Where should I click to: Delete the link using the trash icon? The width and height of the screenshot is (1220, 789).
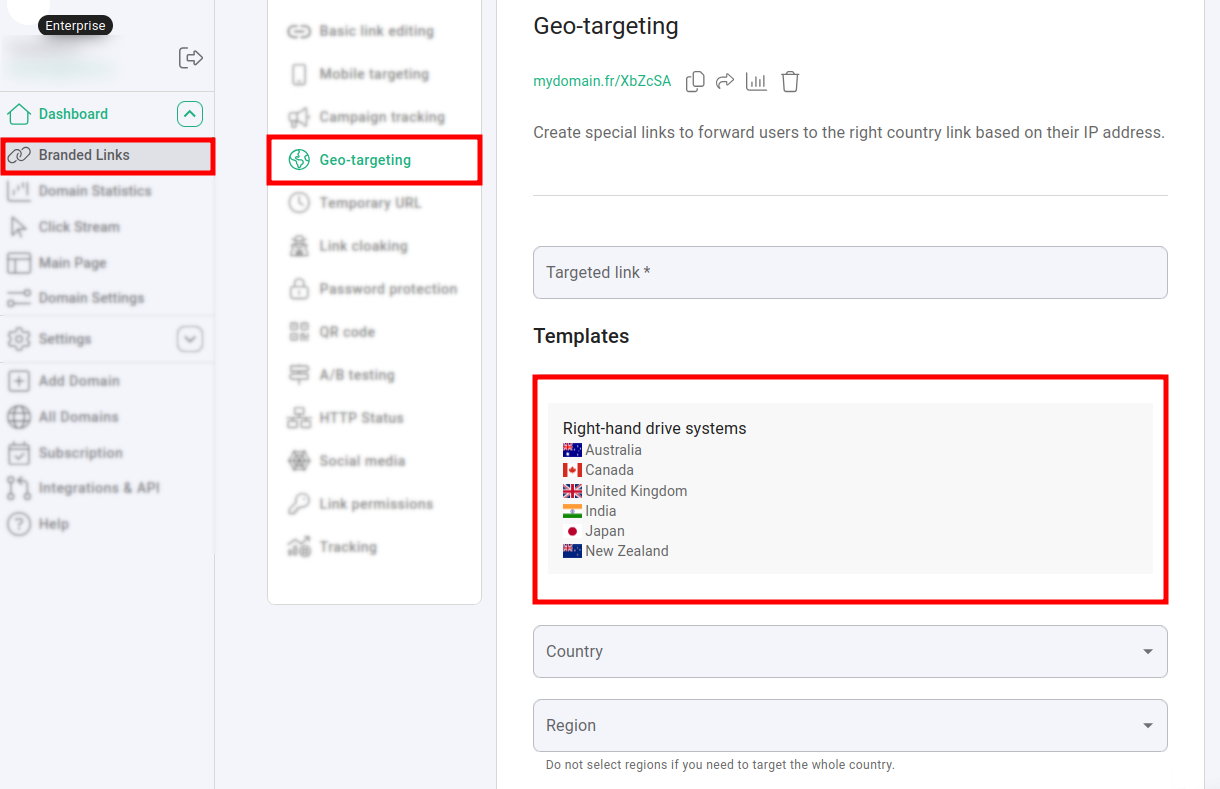(x=790, y=81)
